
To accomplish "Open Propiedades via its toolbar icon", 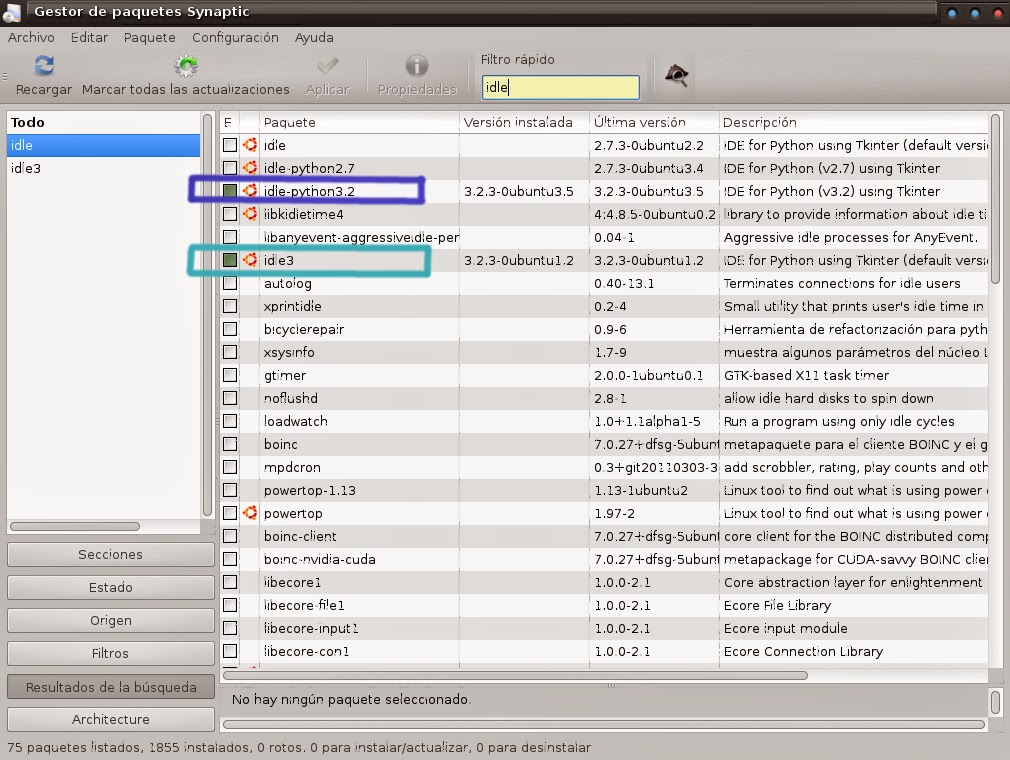I will (x=416, y=64).
